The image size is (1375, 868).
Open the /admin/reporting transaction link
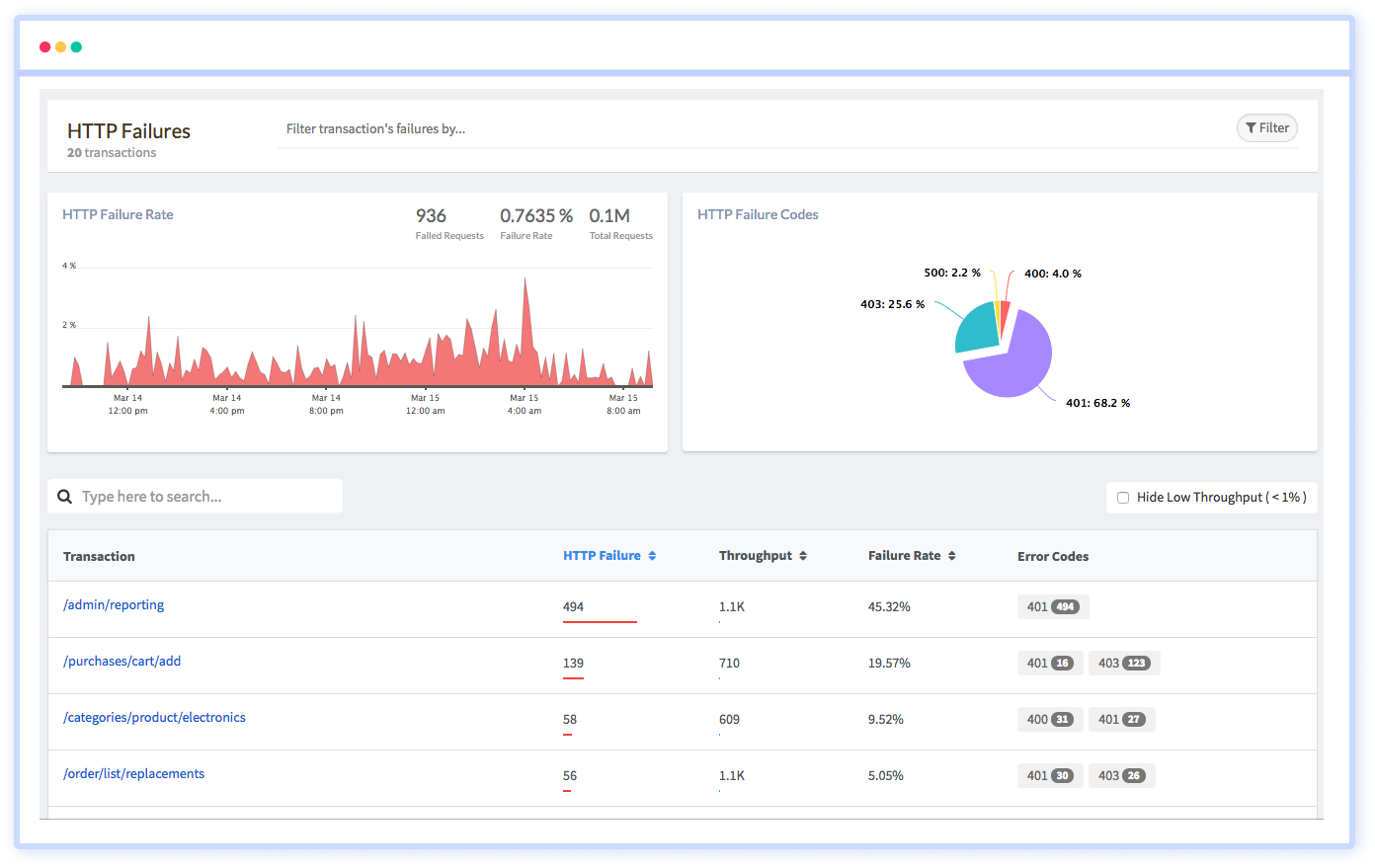coord(114,605)
